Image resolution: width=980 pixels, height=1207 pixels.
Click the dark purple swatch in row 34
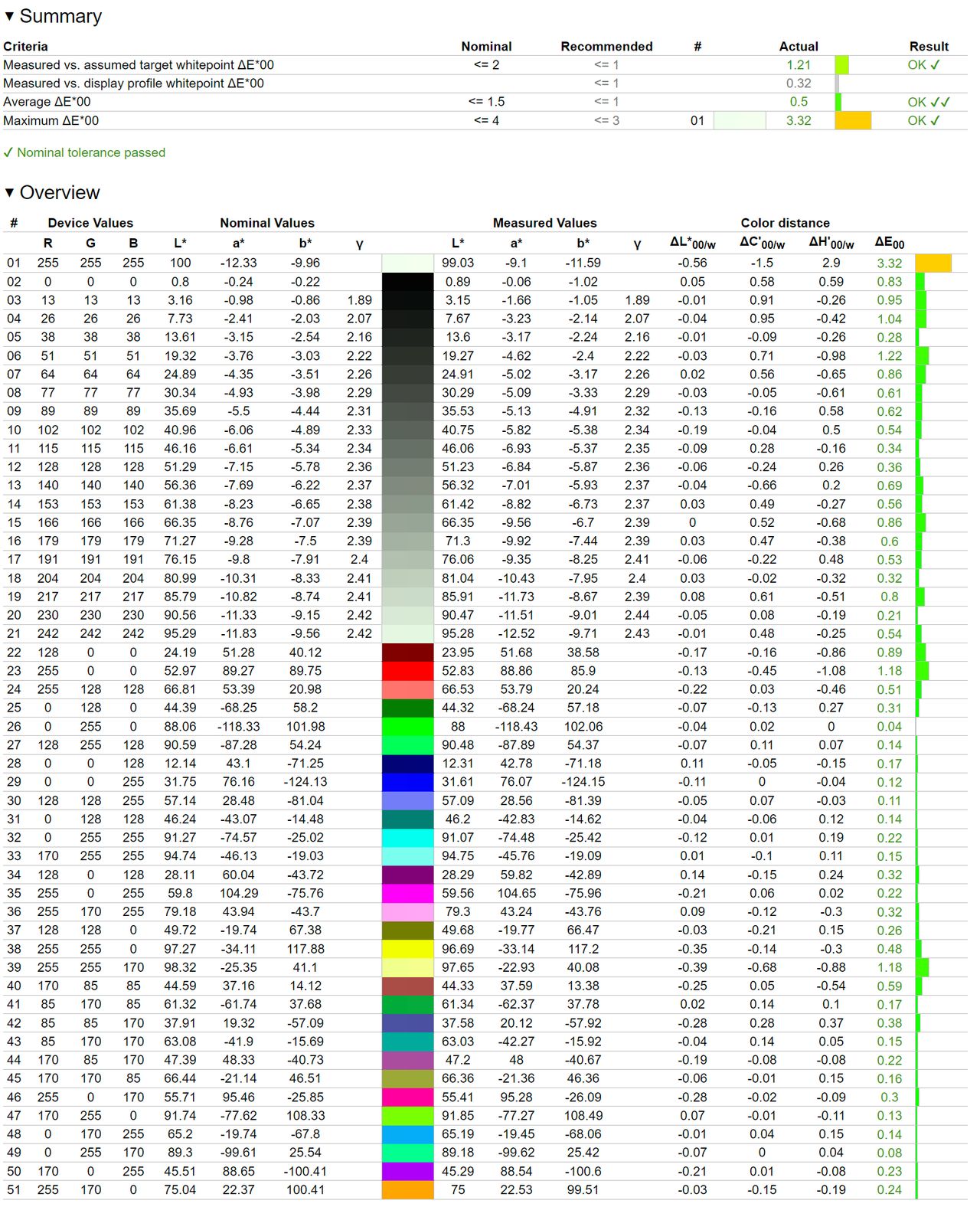pos(407,875)
